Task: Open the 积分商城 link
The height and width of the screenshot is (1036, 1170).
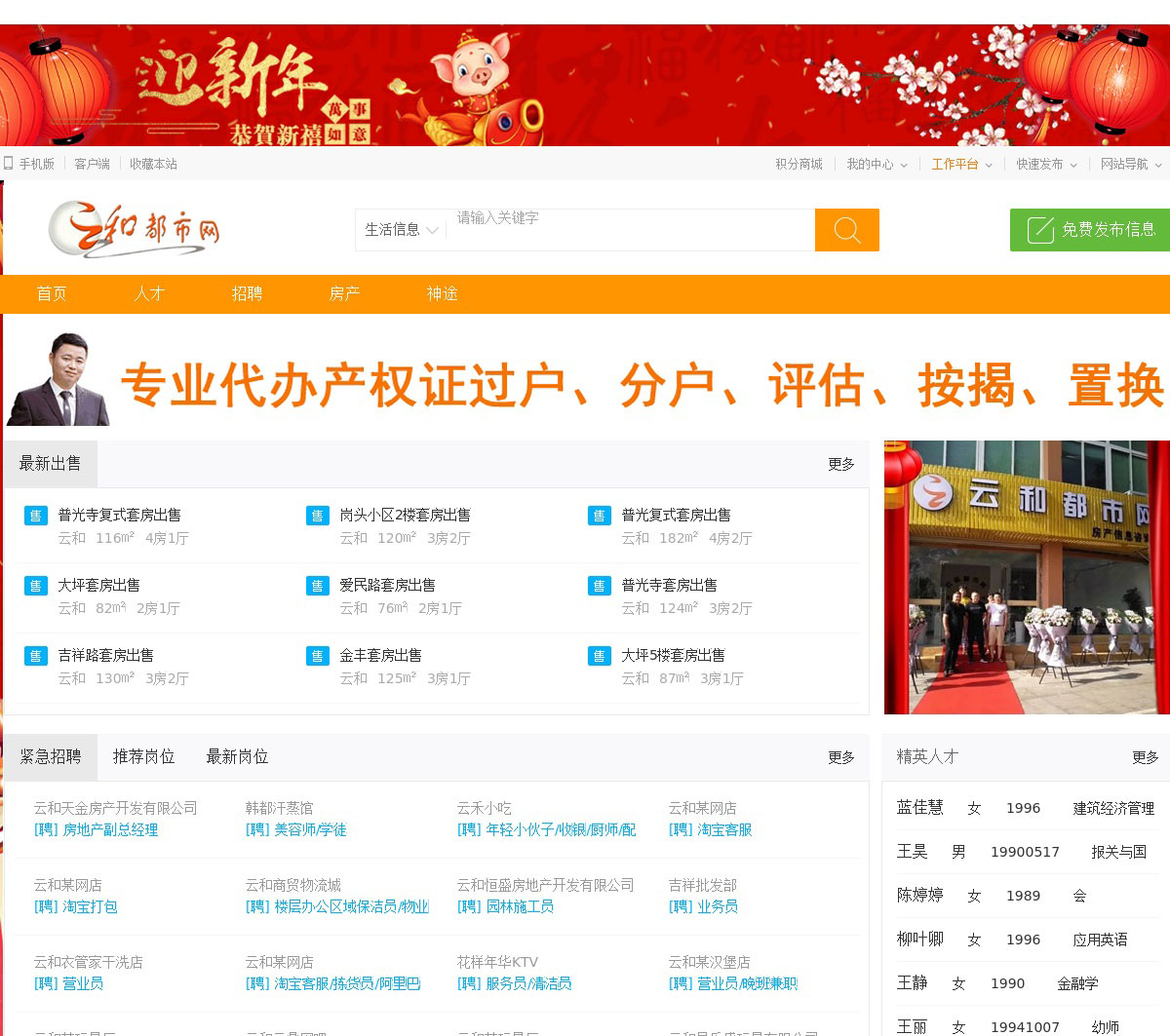Action: 799,164
